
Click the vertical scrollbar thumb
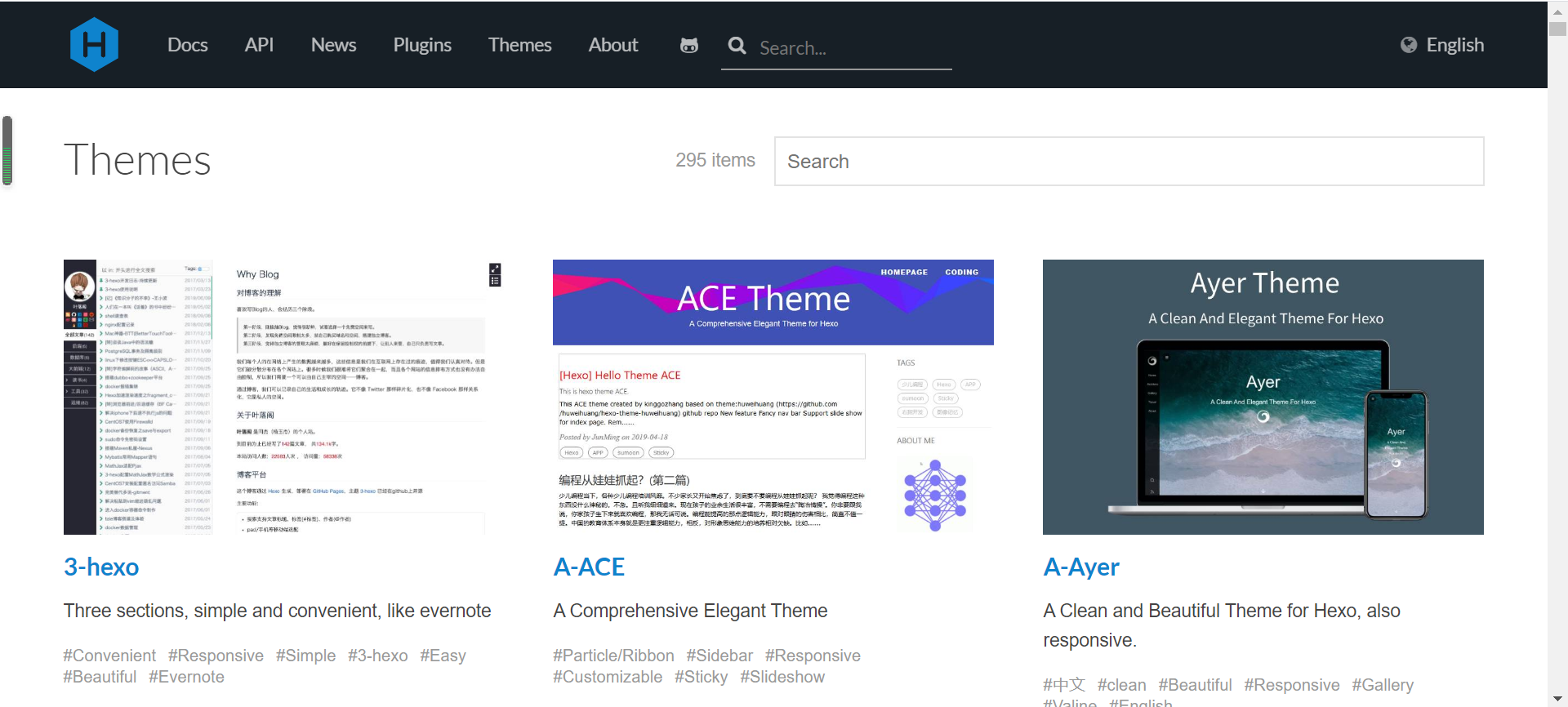[x=1557, y=29]
